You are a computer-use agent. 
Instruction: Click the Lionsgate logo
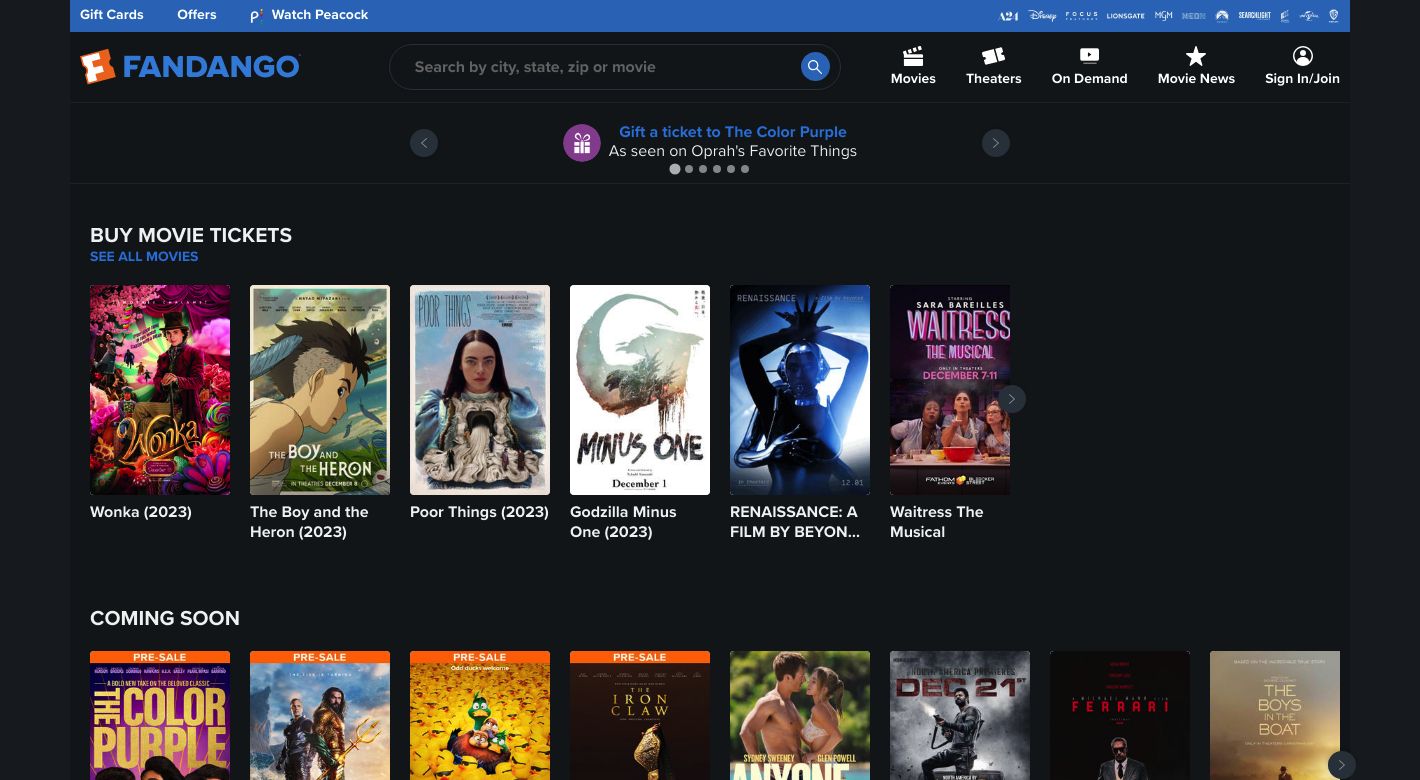[x=1125, y=16]
